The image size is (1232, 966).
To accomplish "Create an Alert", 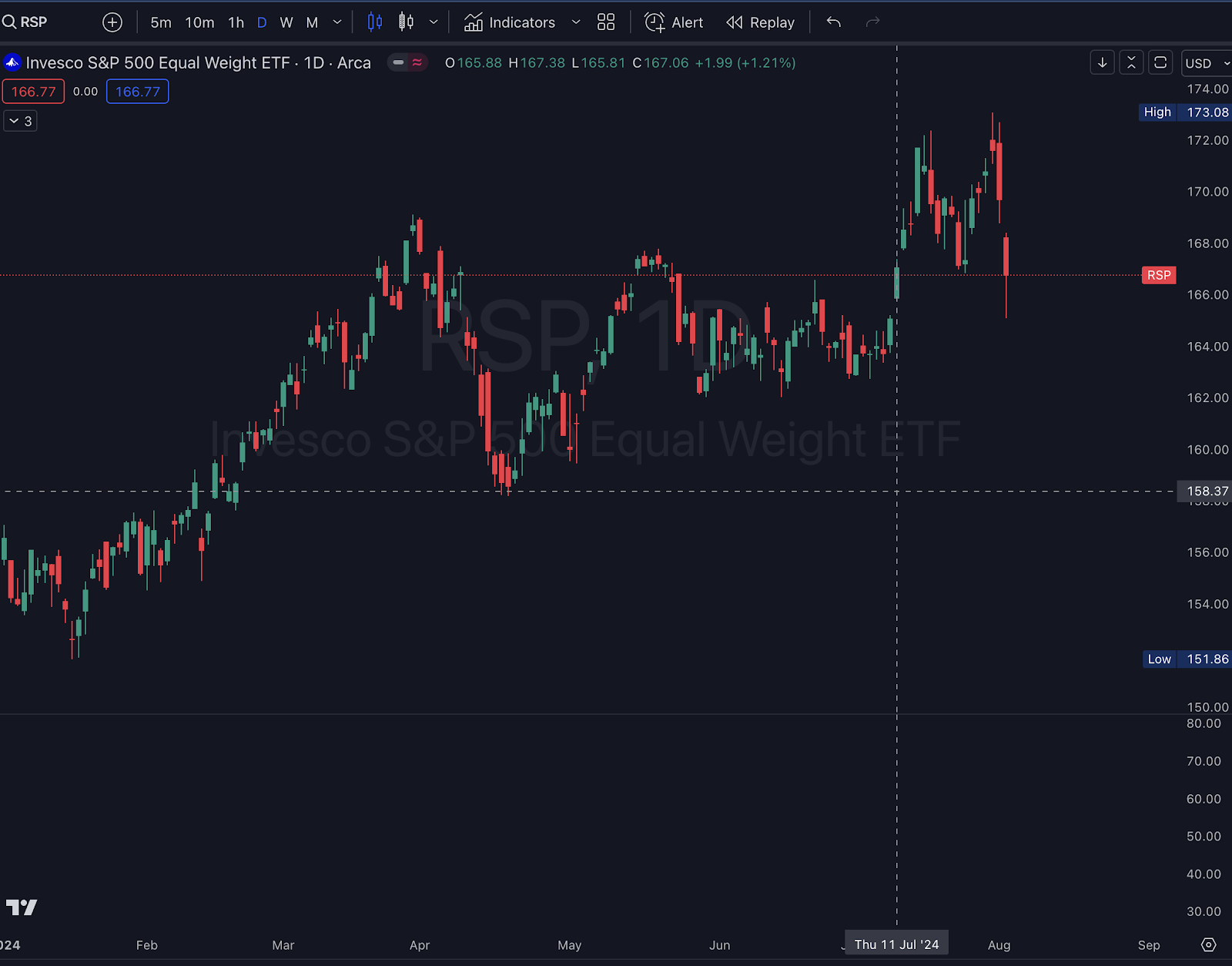I will pos(674,22).
